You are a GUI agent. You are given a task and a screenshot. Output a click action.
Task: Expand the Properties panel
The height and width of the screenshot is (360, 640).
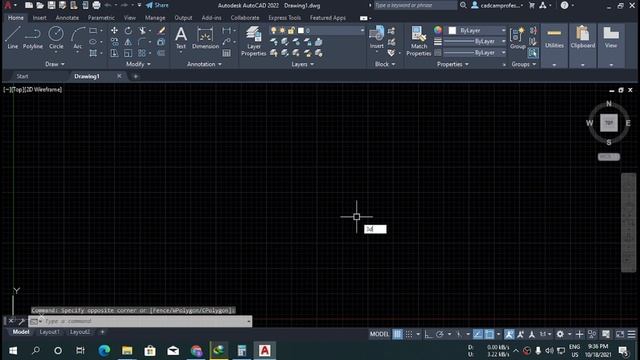(453, 64)
